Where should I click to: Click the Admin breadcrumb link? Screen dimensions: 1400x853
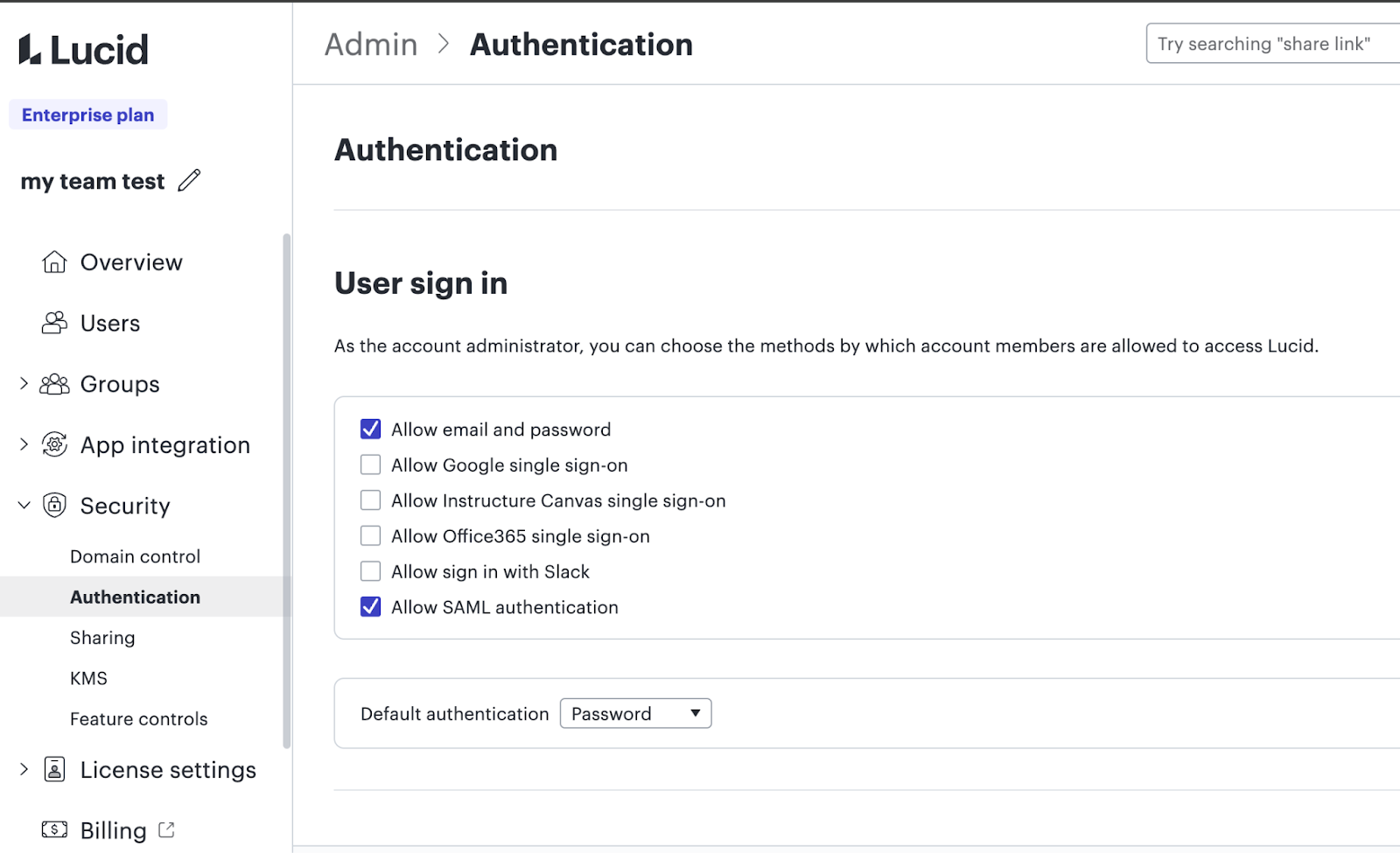pyautogui.click(x=371, y=45)
